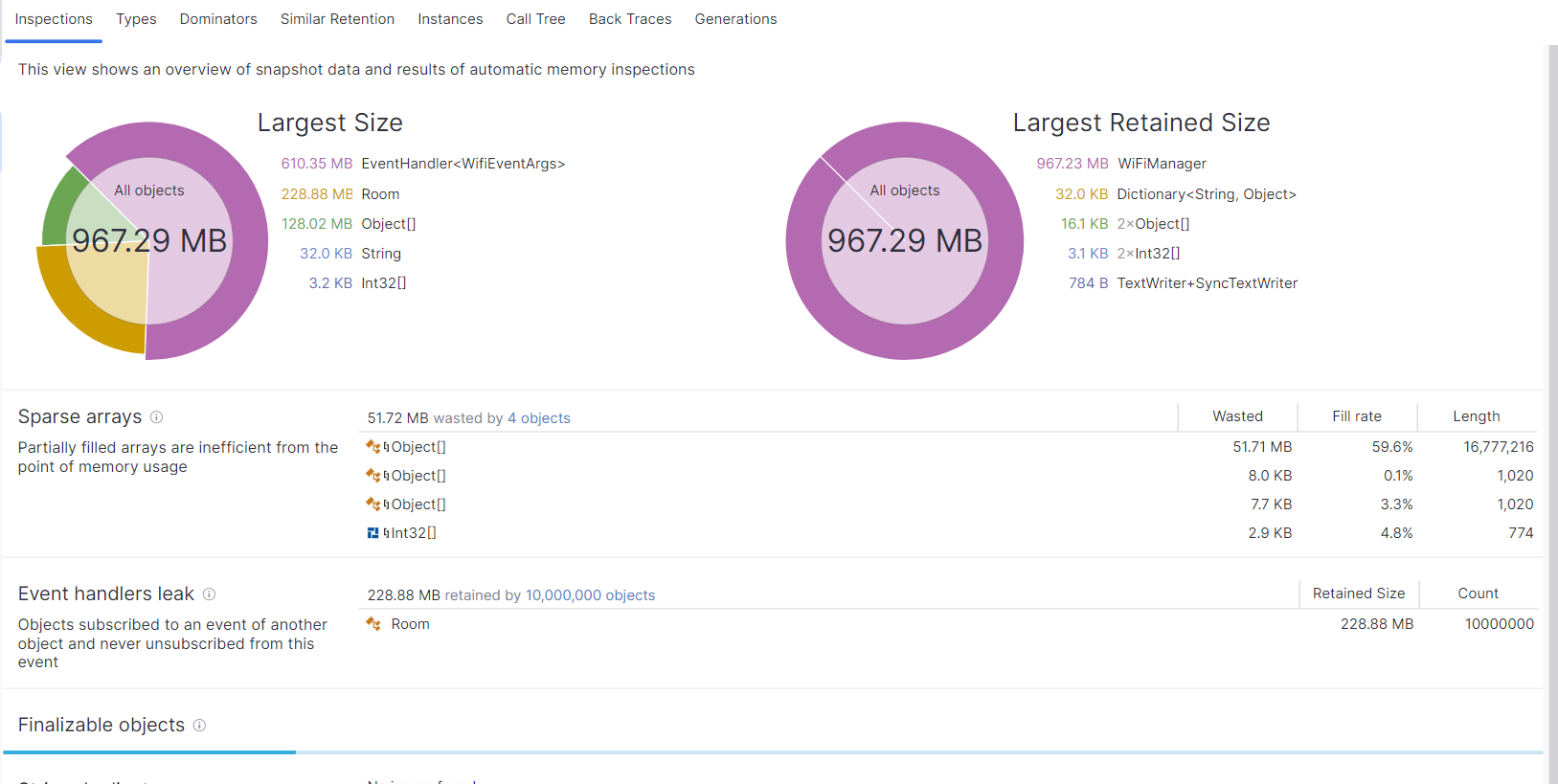Click the Fill rate column header

pyautogui.click(x=1357, y=416)
